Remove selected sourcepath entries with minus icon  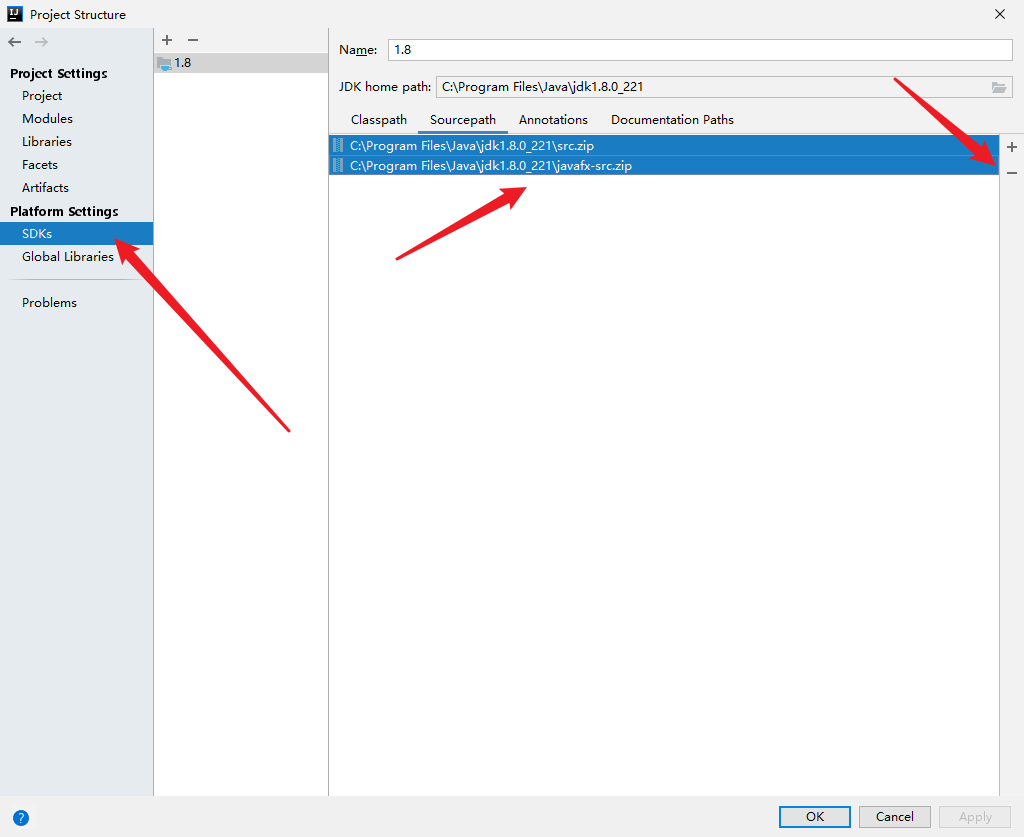tap(1012, 173)
